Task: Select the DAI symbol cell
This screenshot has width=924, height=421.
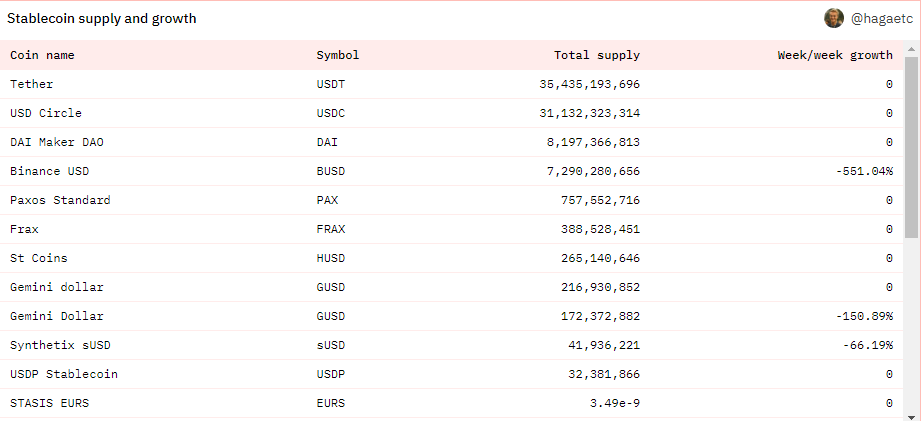Action: click(x=327, y=142)
